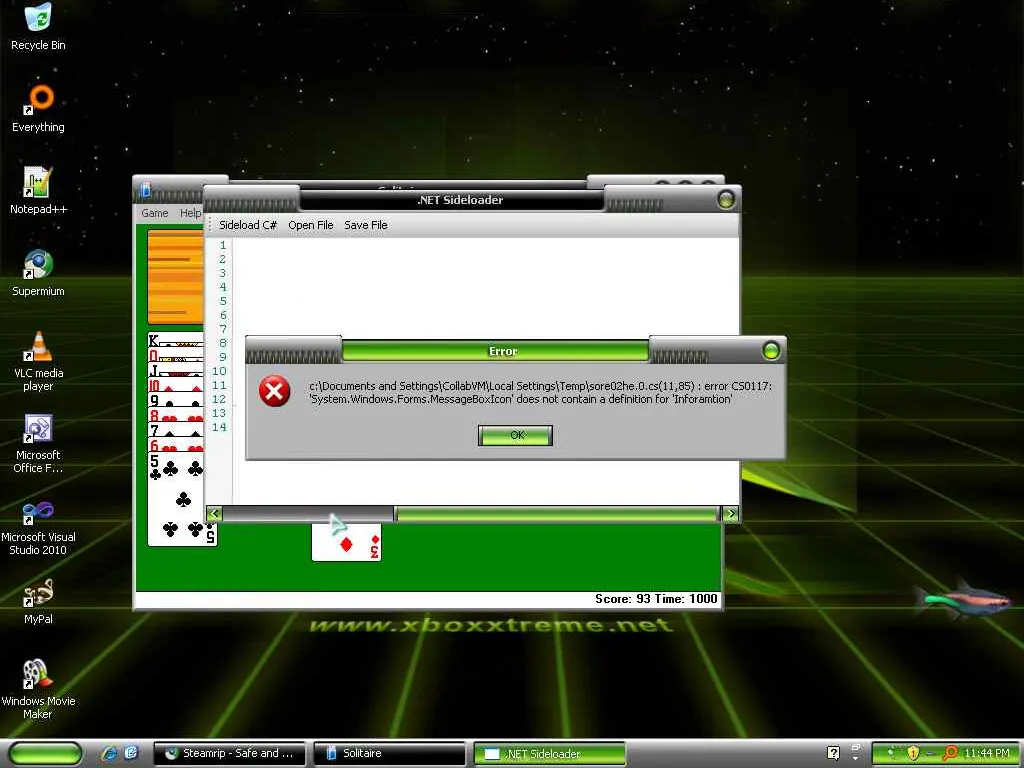Image resolution: width=1024 pixels, height=768 pixels.
Task: Click the red error X icon
Action: coord(274,391)
